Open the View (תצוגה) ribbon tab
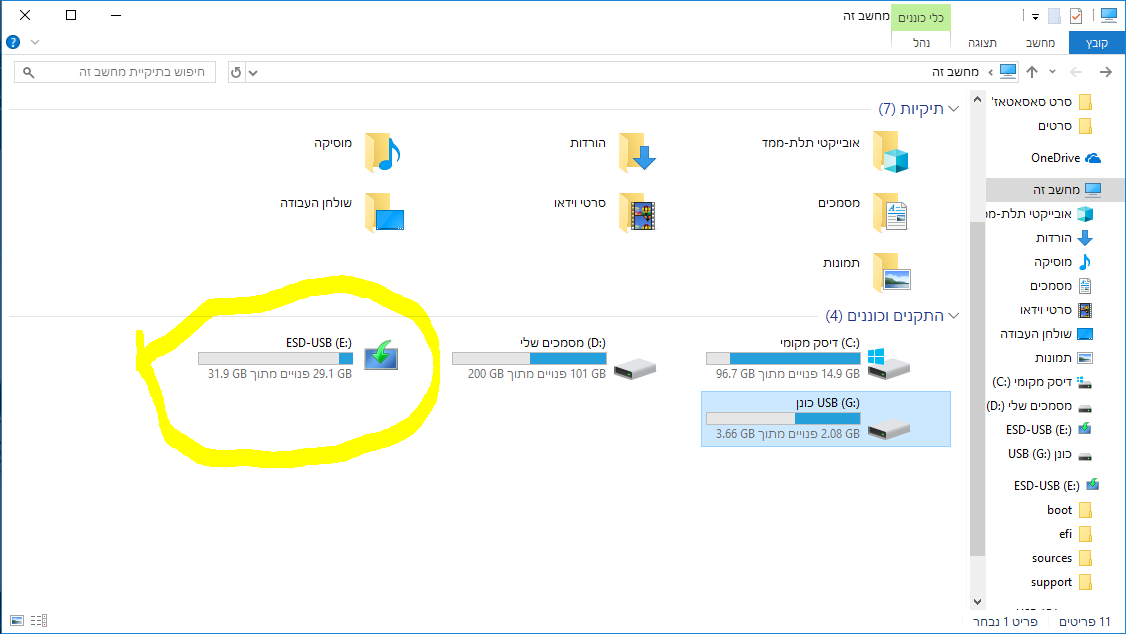 click(x=982, y=43)
